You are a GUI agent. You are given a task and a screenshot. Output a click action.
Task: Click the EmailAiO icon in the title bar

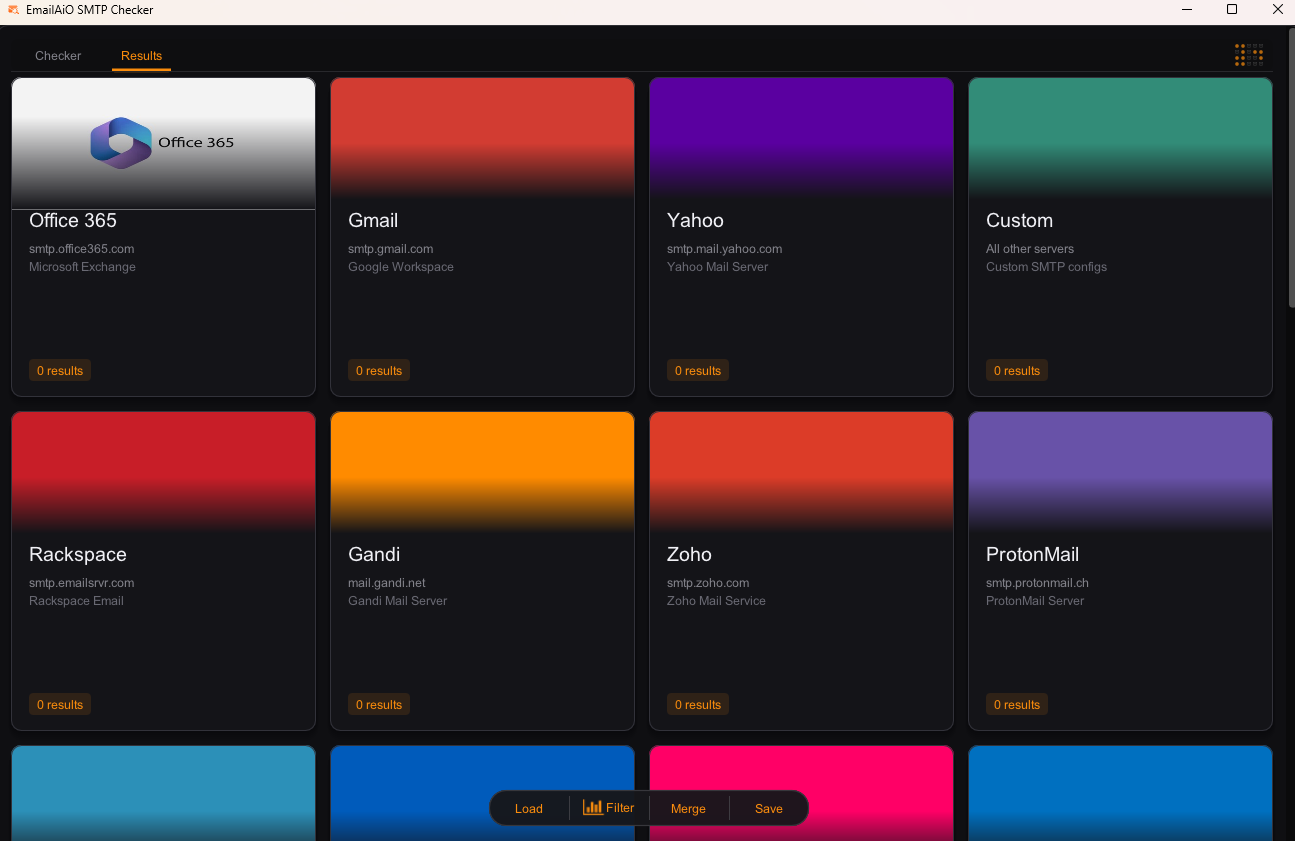(x=12, y=10)
